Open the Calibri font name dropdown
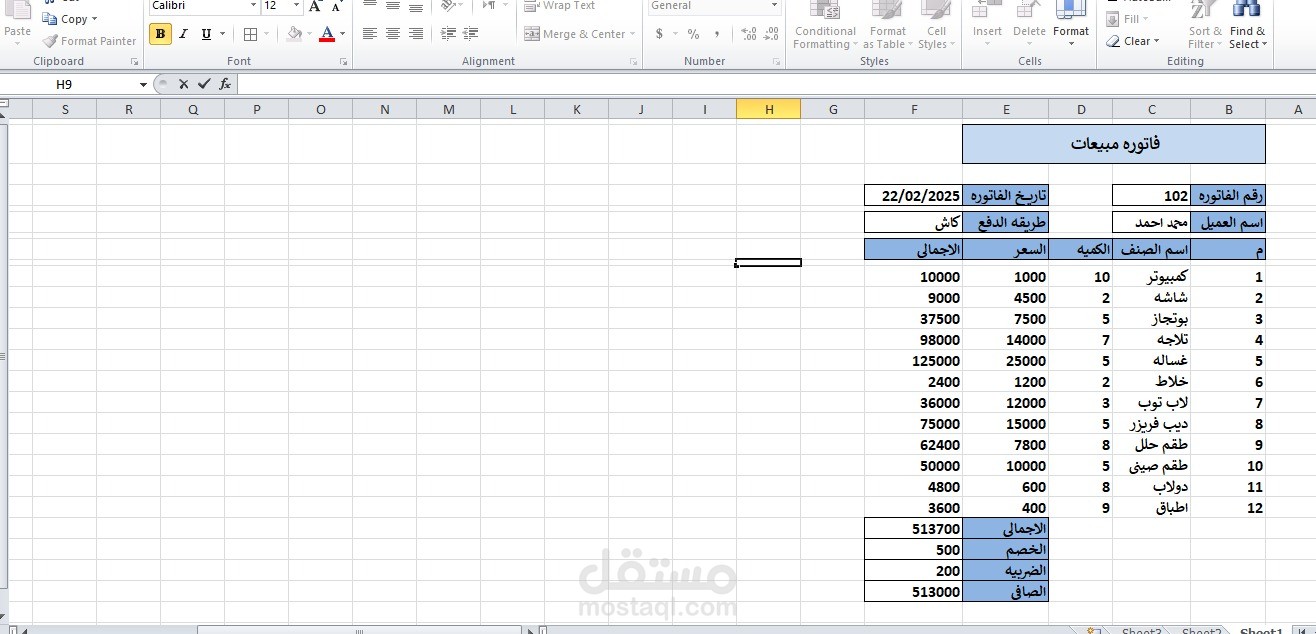Screen dimensions: 1316x634 [253, 6]
